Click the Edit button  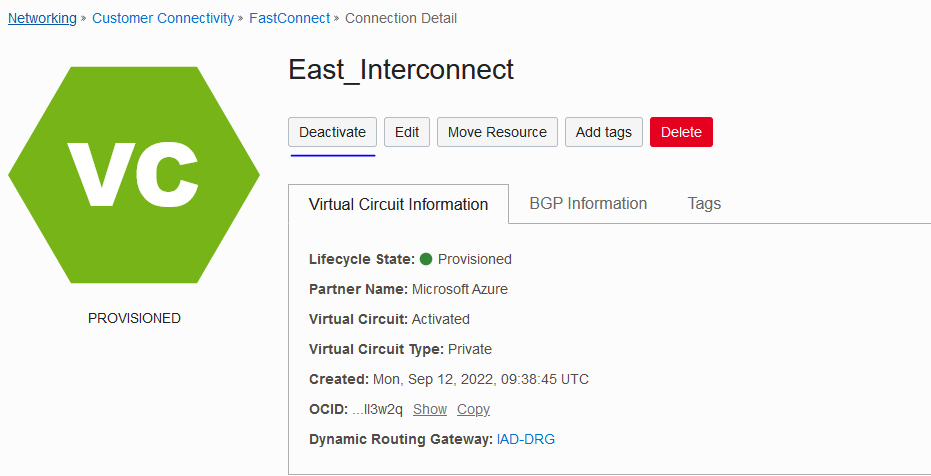(407, 132)
